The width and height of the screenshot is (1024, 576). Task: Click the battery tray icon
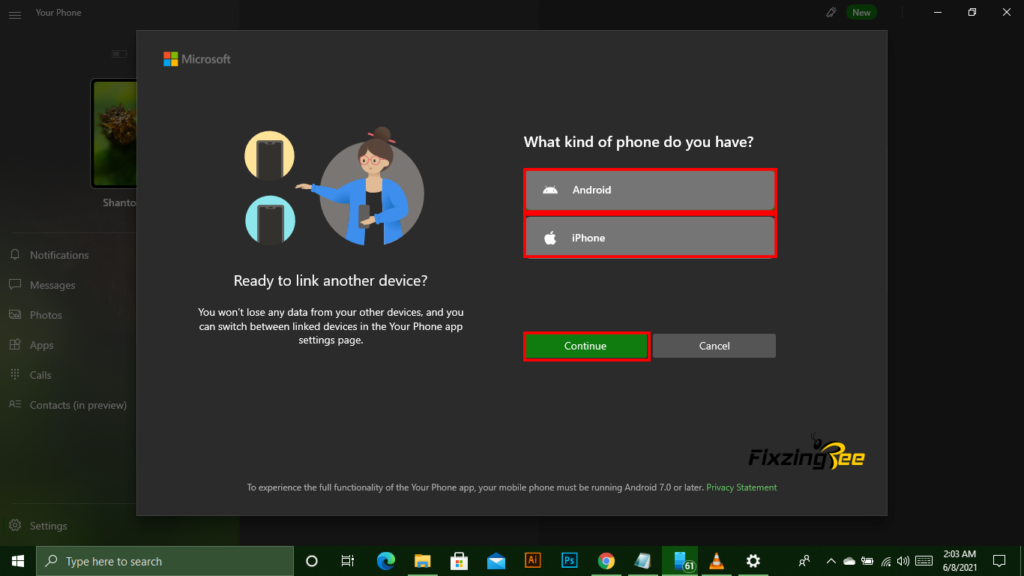(x=867, y=561)
